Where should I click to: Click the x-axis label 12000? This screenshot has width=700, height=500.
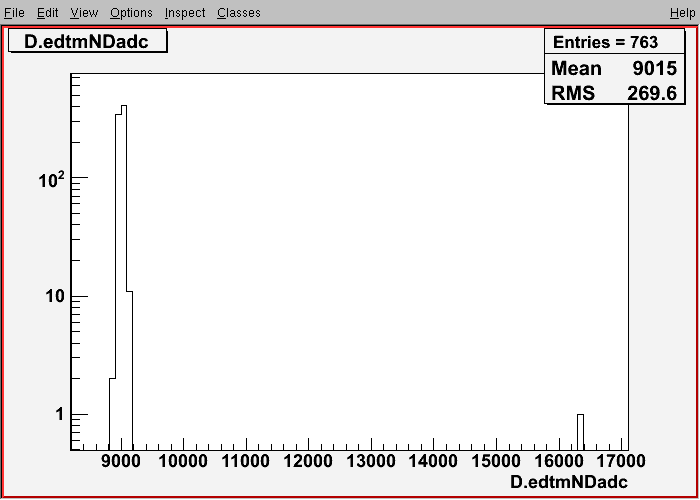[308, 461]
